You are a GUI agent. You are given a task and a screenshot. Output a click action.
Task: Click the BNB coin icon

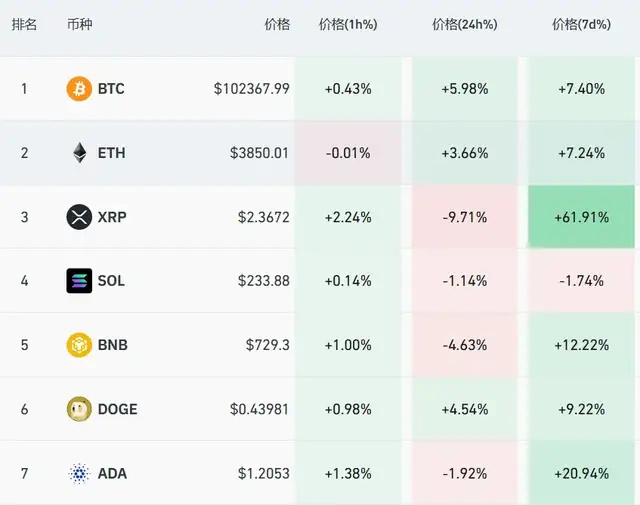79,345
